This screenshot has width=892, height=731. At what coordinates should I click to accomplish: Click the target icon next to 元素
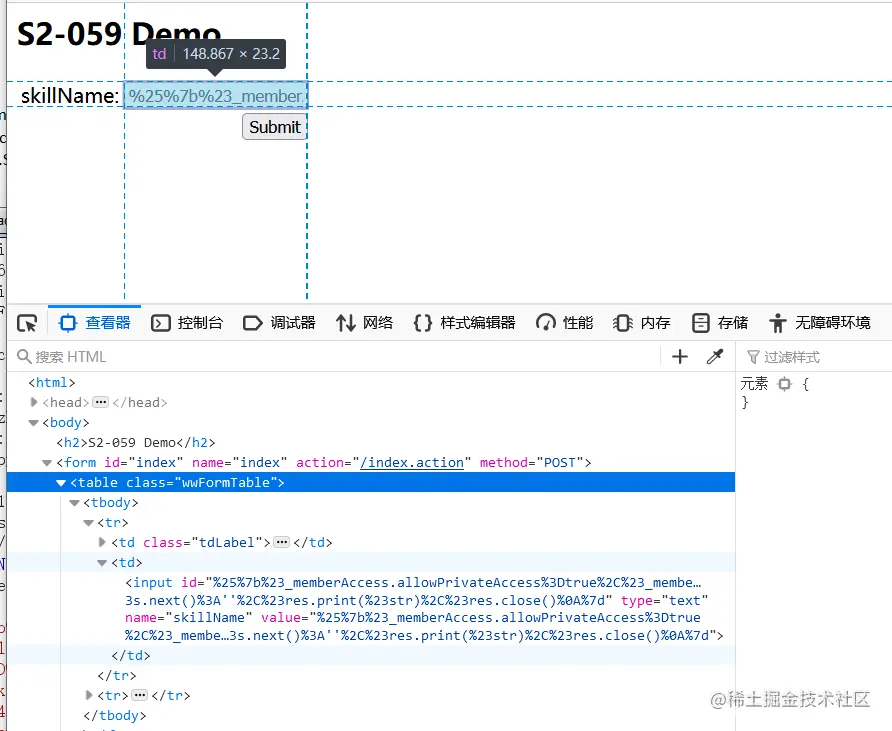[784, 384]
